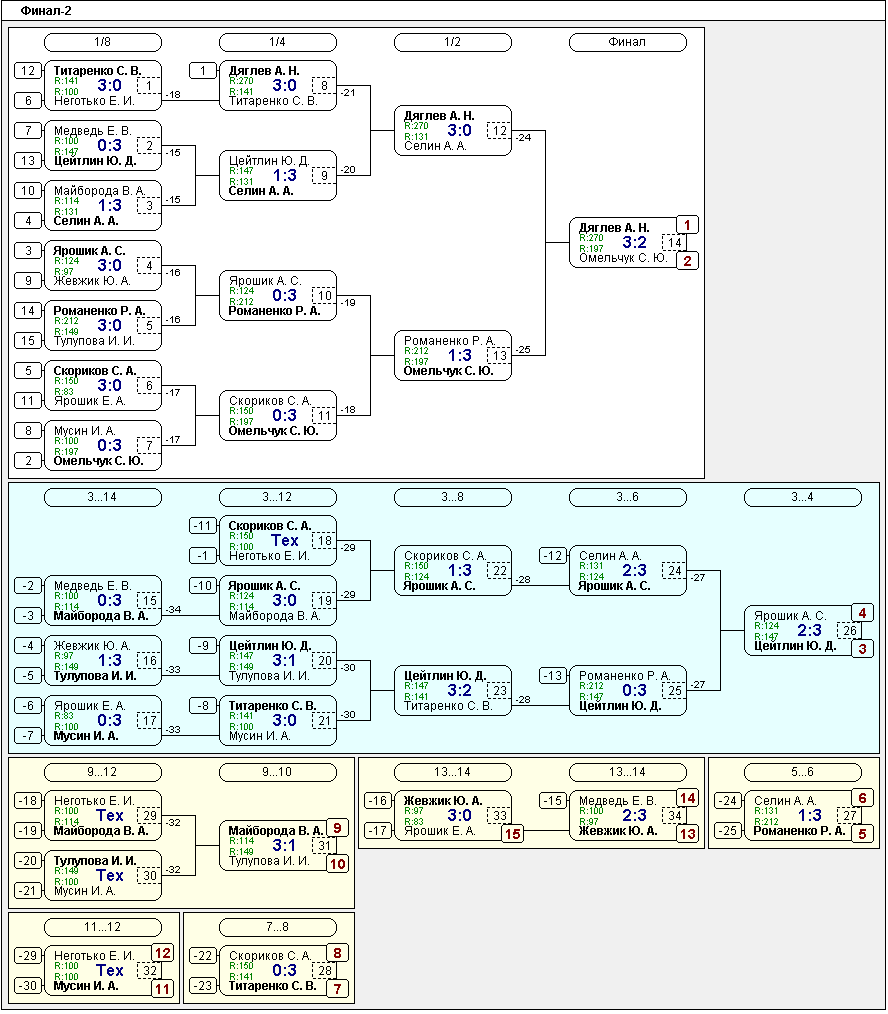Click red 1st place badge by Дяглев

688,225
